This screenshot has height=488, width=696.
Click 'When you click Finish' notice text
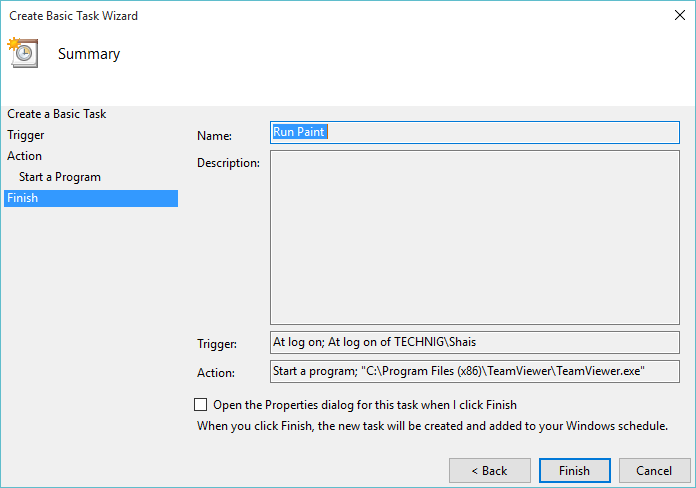pos(432,426)
